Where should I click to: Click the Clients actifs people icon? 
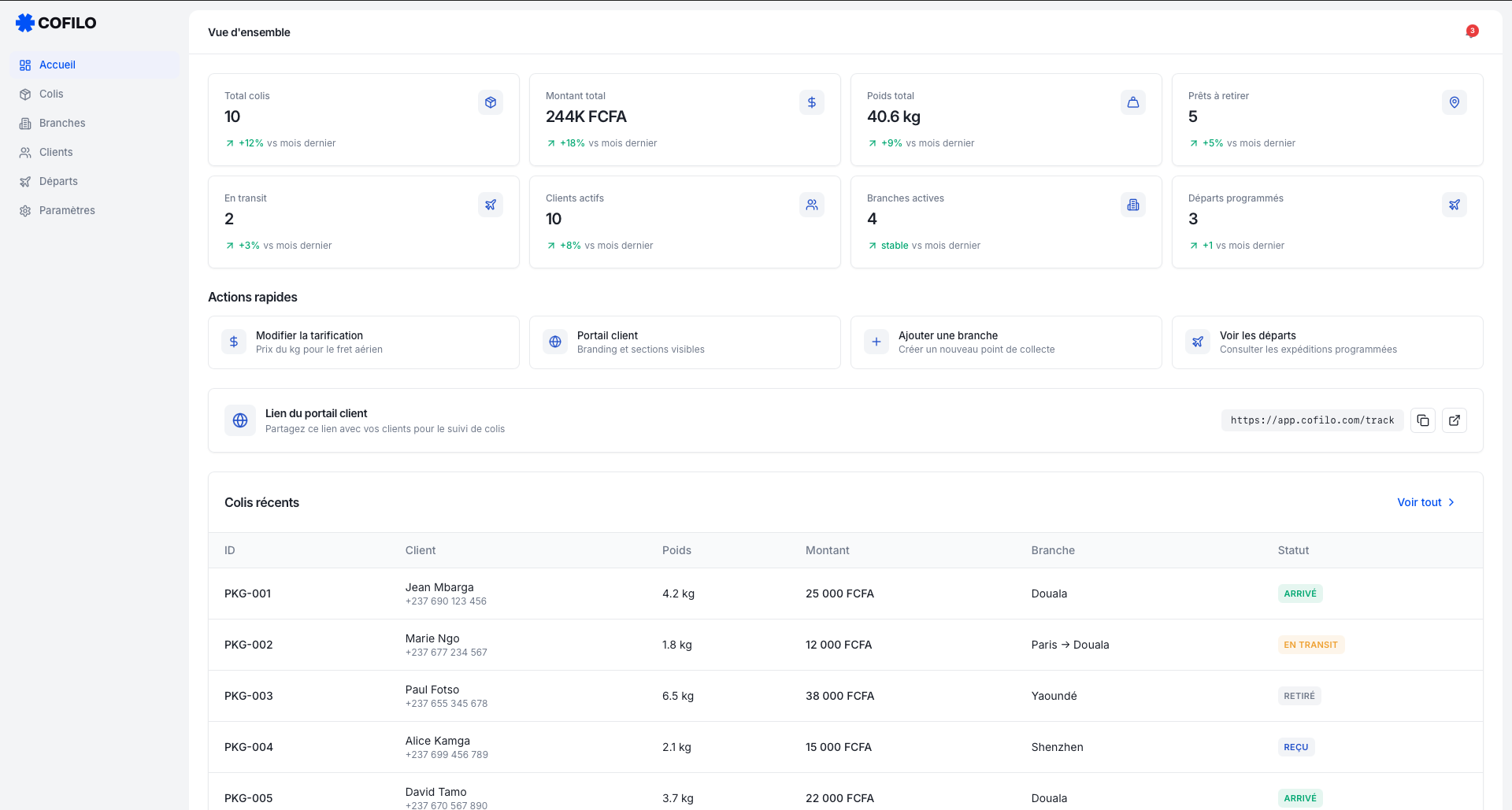click(x=811, y=205)
